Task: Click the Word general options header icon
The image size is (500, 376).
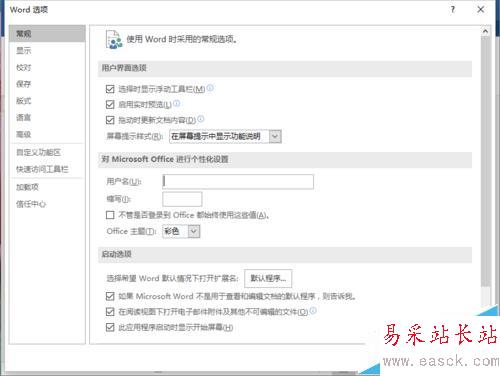Action: pos(114,40)
